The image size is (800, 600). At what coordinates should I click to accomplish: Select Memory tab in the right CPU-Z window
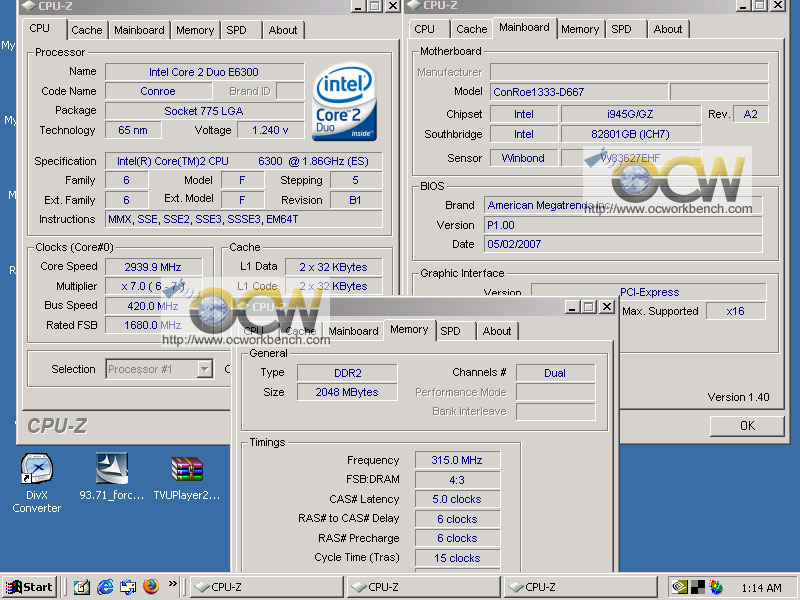click(580, 29)
